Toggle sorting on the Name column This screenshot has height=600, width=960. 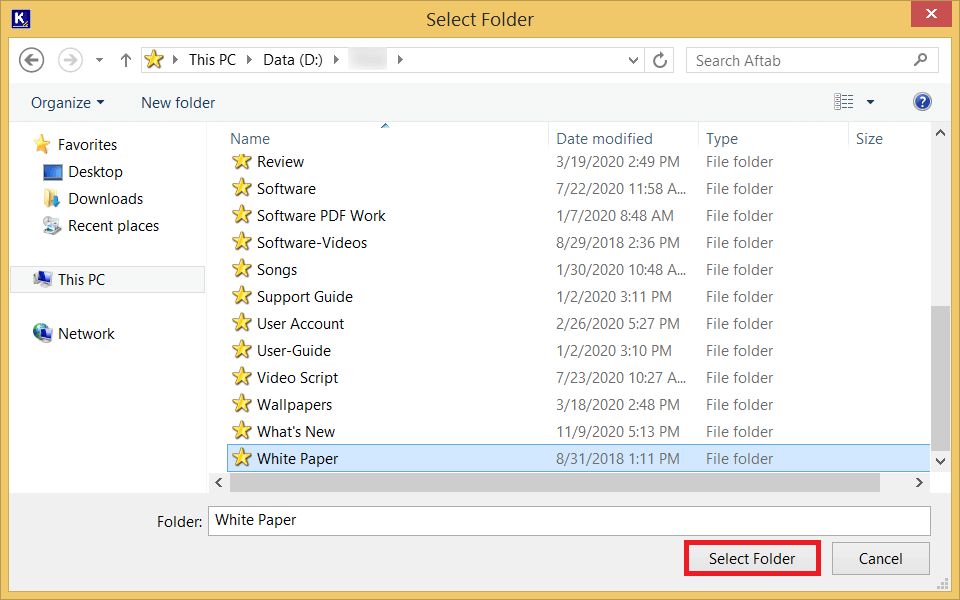(249, 138)
